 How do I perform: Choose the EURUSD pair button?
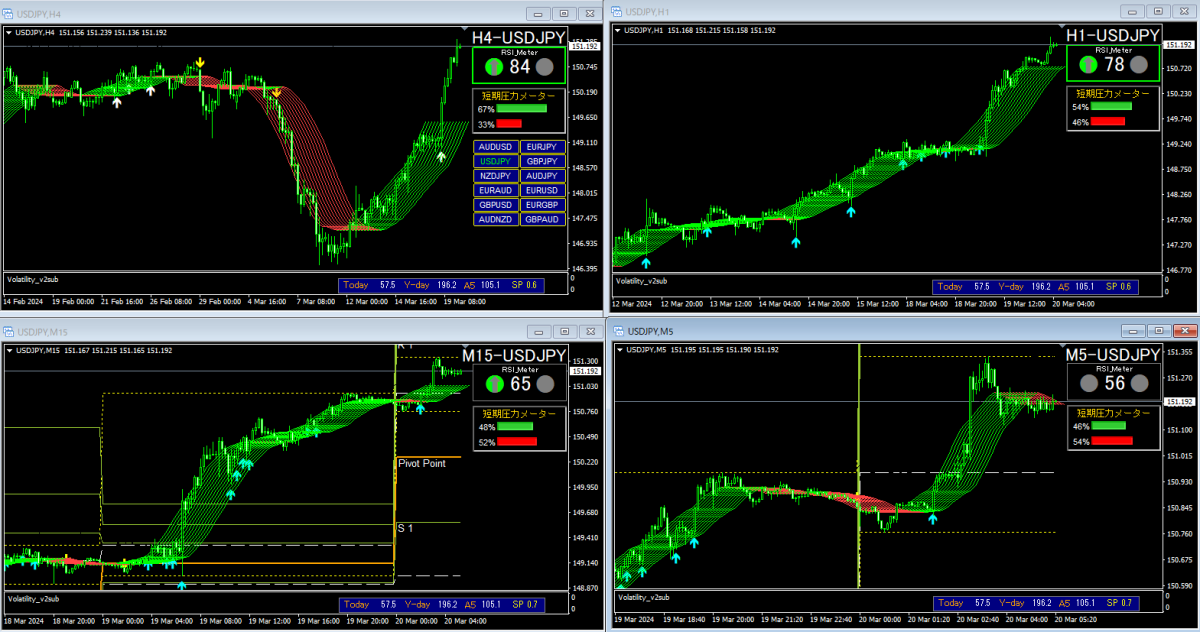tap(543, 190)
